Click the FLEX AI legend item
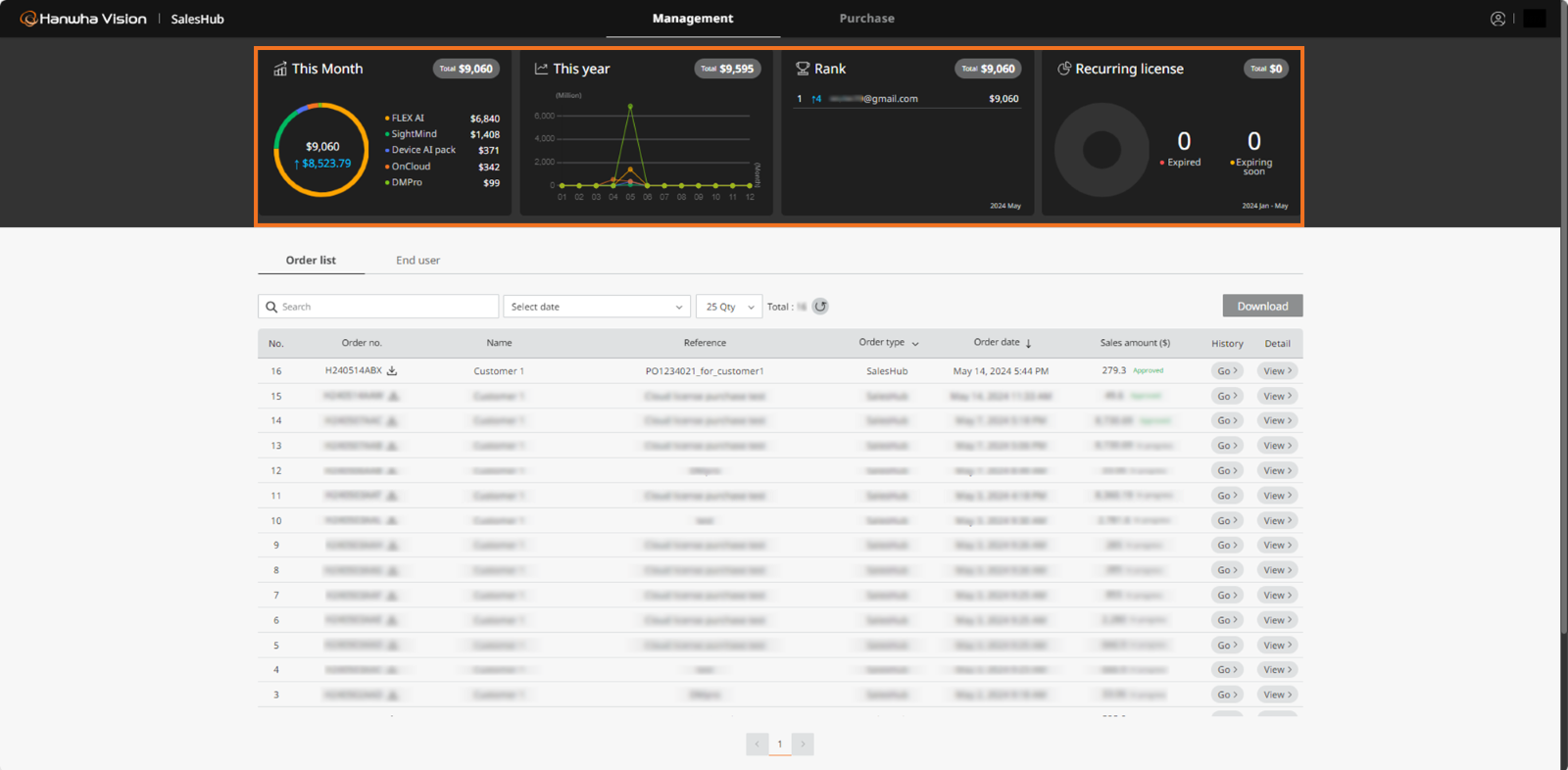This screenshot has height=770, width=1568. [x=405, y=119]
